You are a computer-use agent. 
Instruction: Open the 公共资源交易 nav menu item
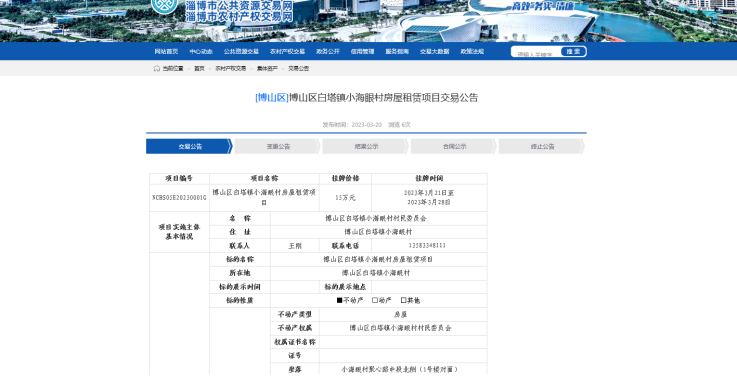point(241,52)
